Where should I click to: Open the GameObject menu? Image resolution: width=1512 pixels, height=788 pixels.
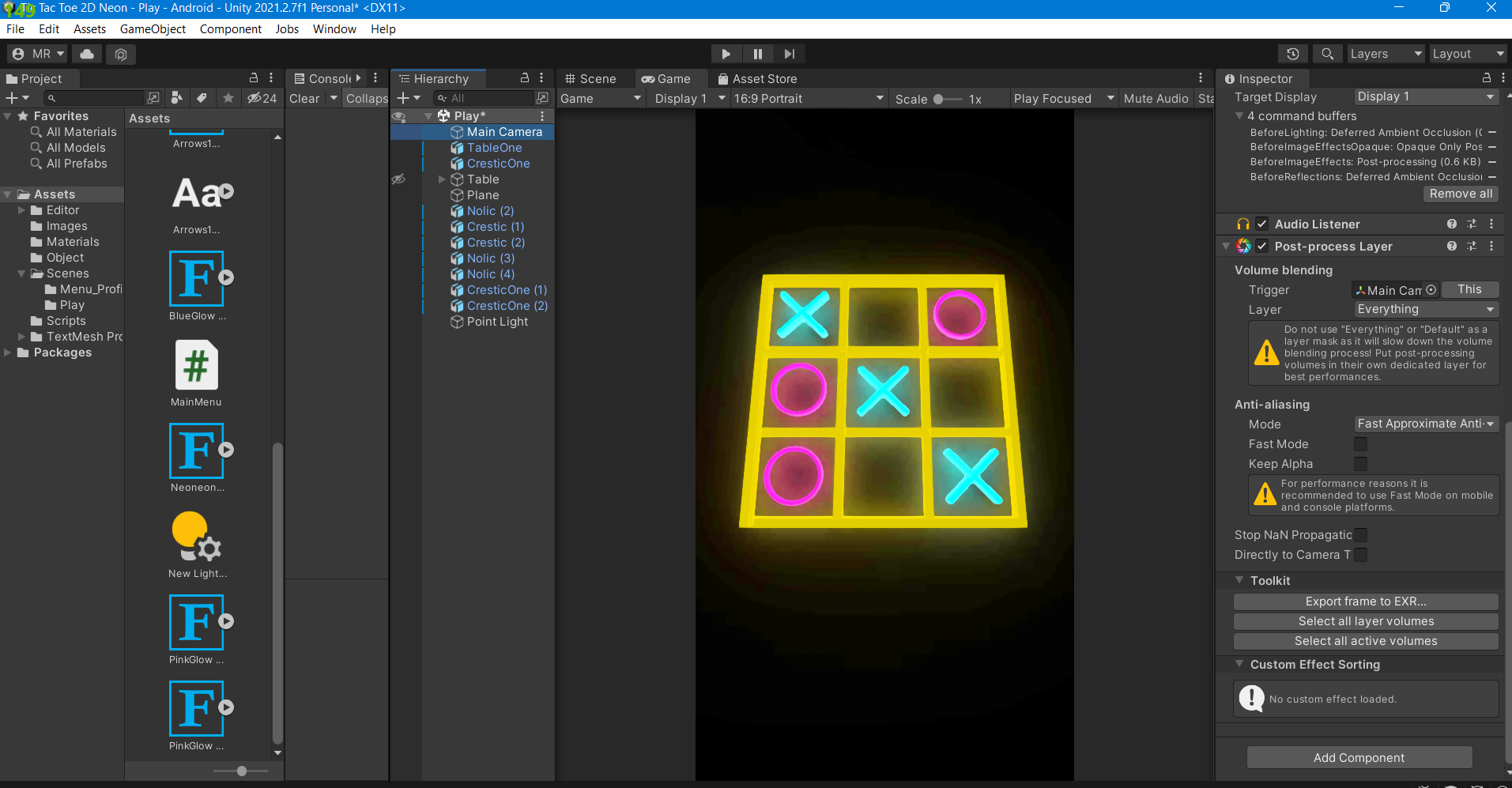(153, 29)
